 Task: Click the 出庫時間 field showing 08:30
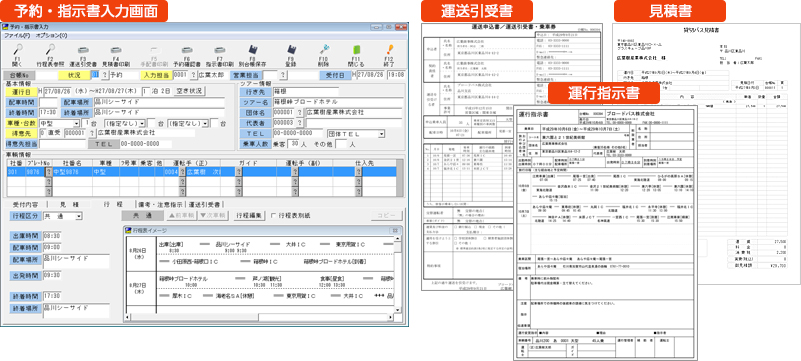point(52,236)
